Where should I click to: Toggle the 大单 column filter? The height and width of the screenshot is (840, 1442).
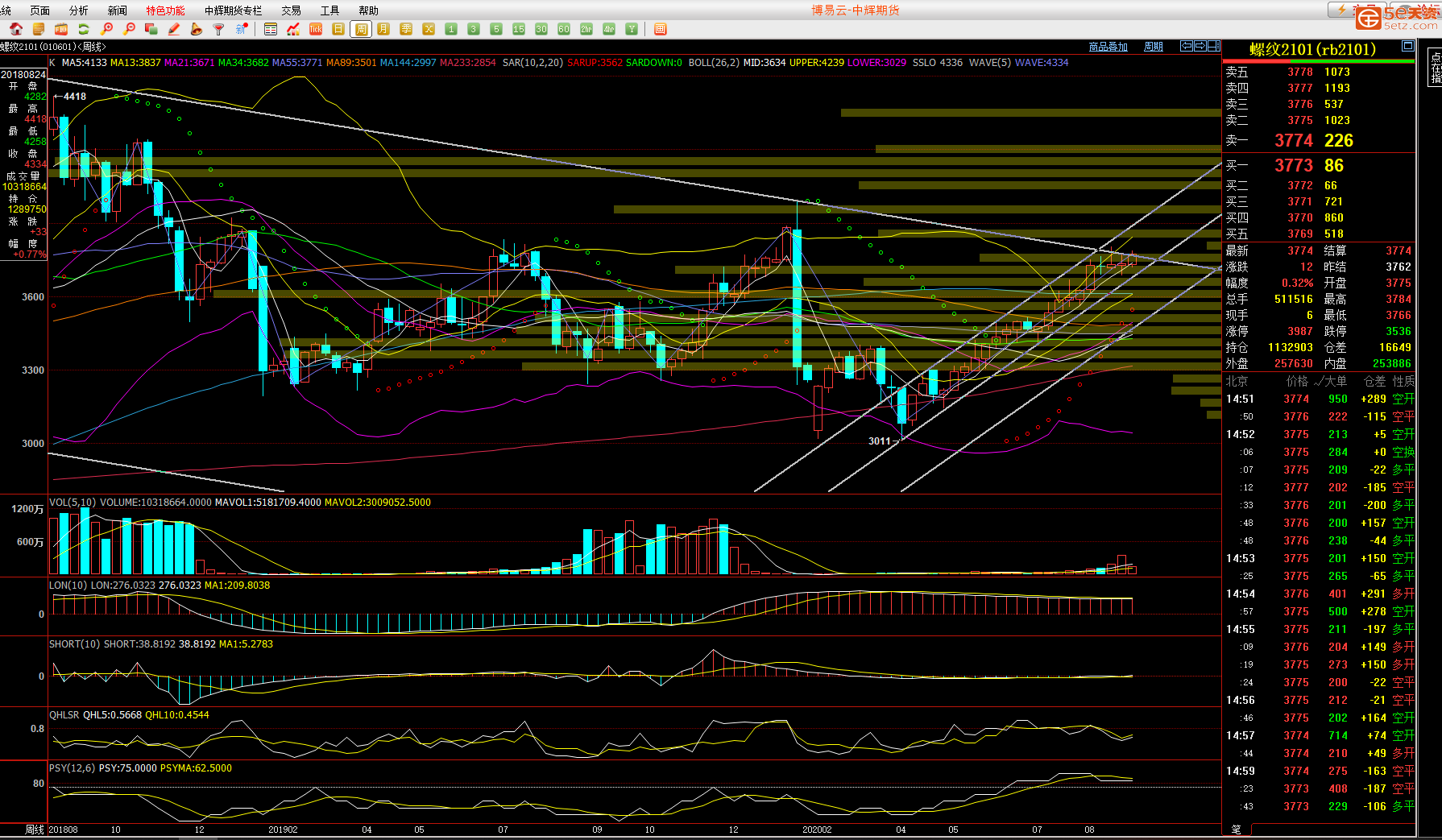pyautogui.click(x=1331, y=381)
